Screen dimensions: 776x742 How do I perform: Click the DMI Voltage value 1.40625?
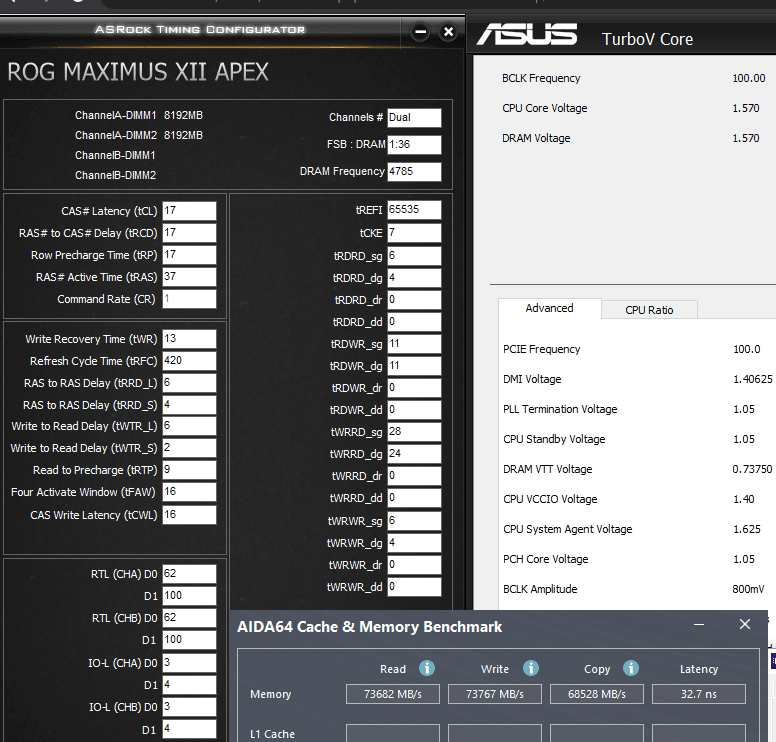click(753, 379)
